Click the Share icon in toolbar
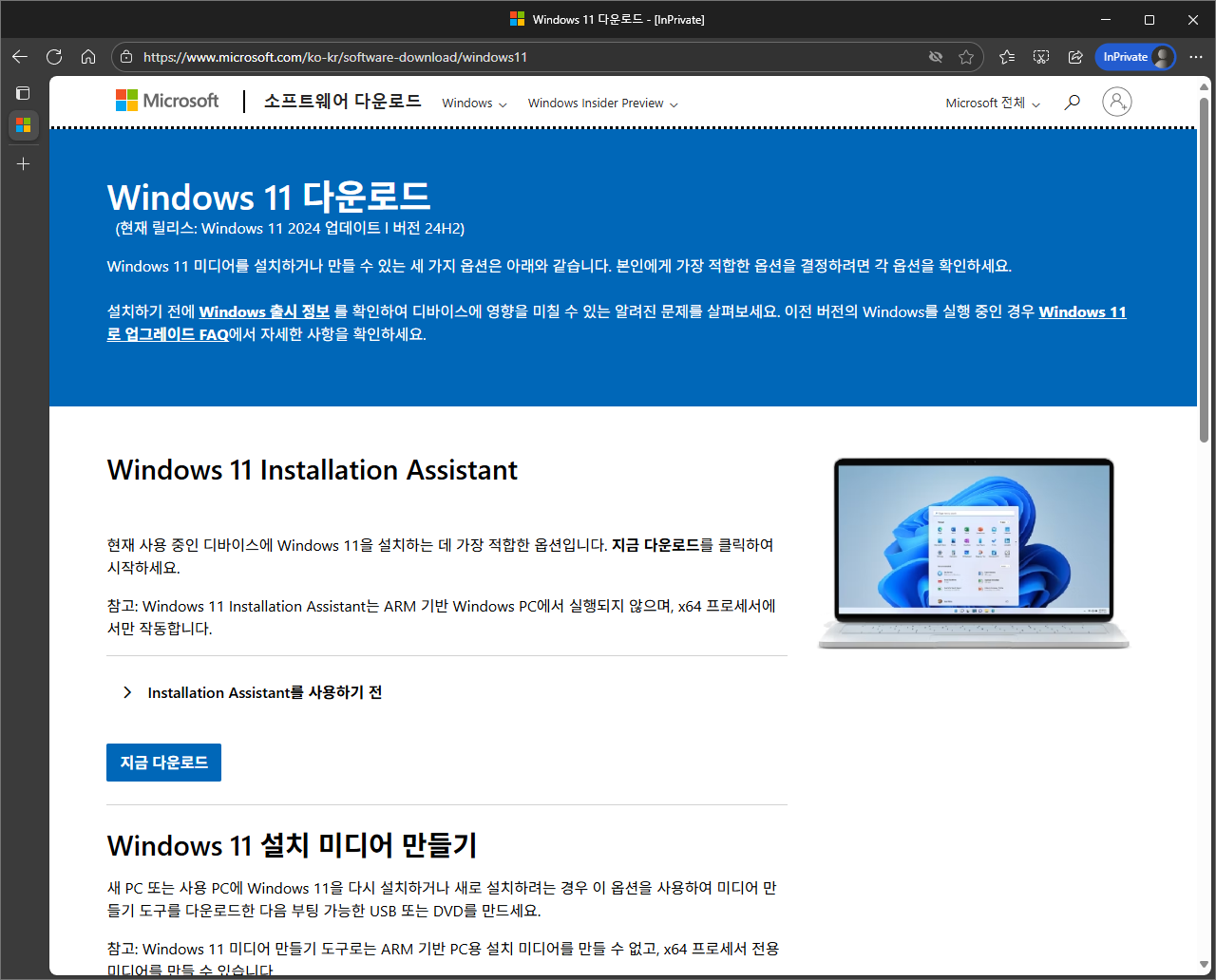This screenshot has width=1216, height=980. (x=1075, y=57)
